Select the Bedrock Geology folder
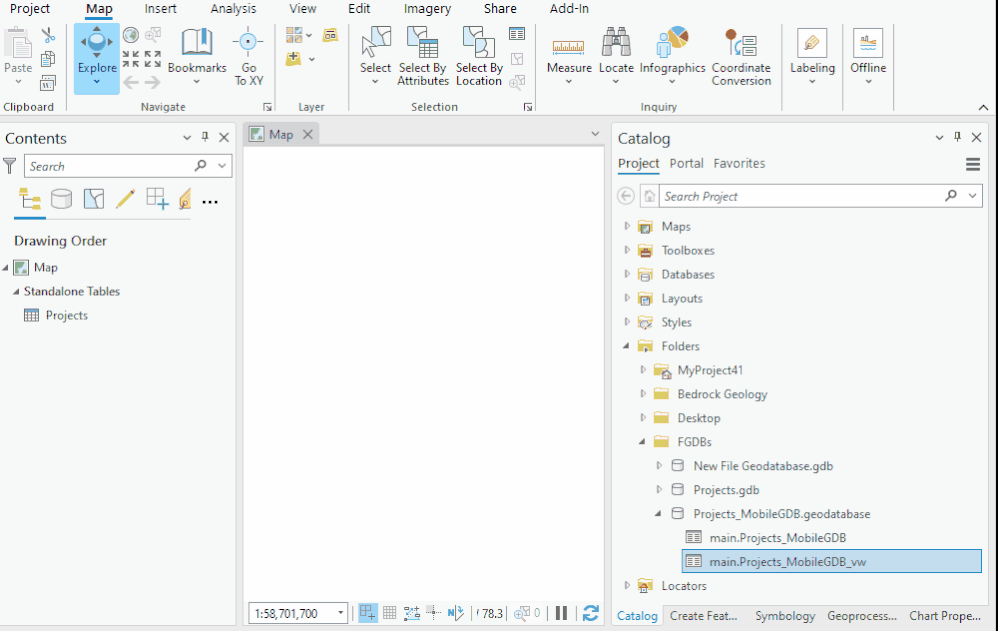This screenshot has width=998, height=631. tap(722, 394)
